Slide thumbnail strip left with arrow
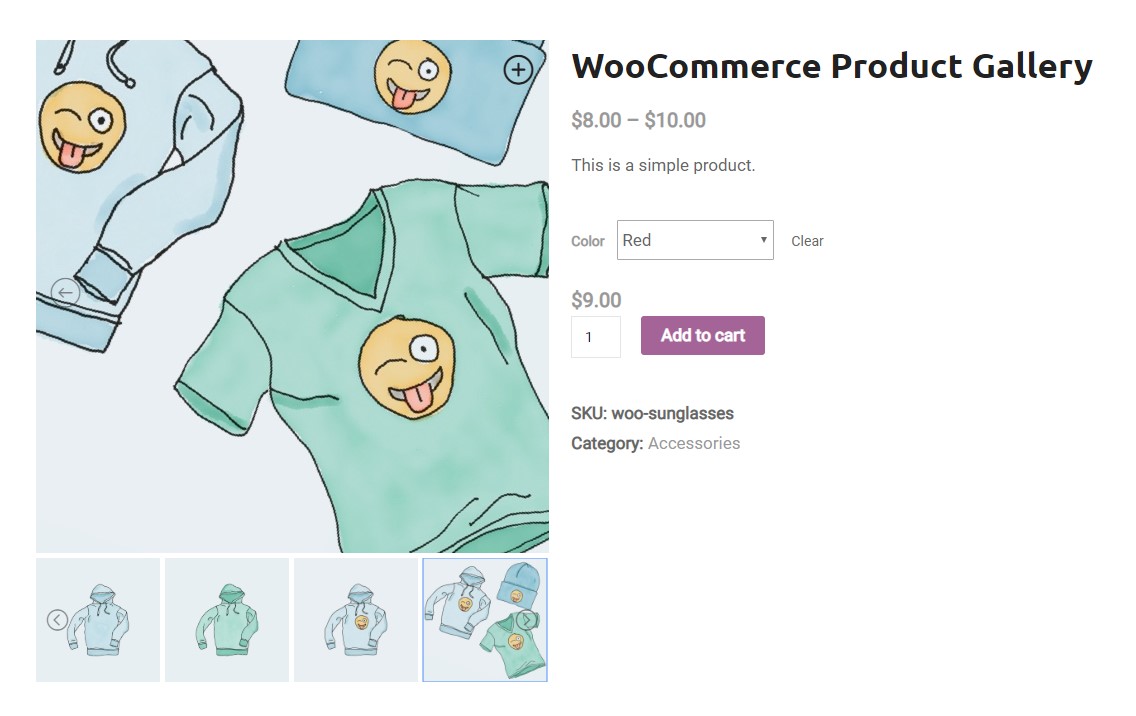Viewport: 1136px width, 716px height. coord(57,620)
